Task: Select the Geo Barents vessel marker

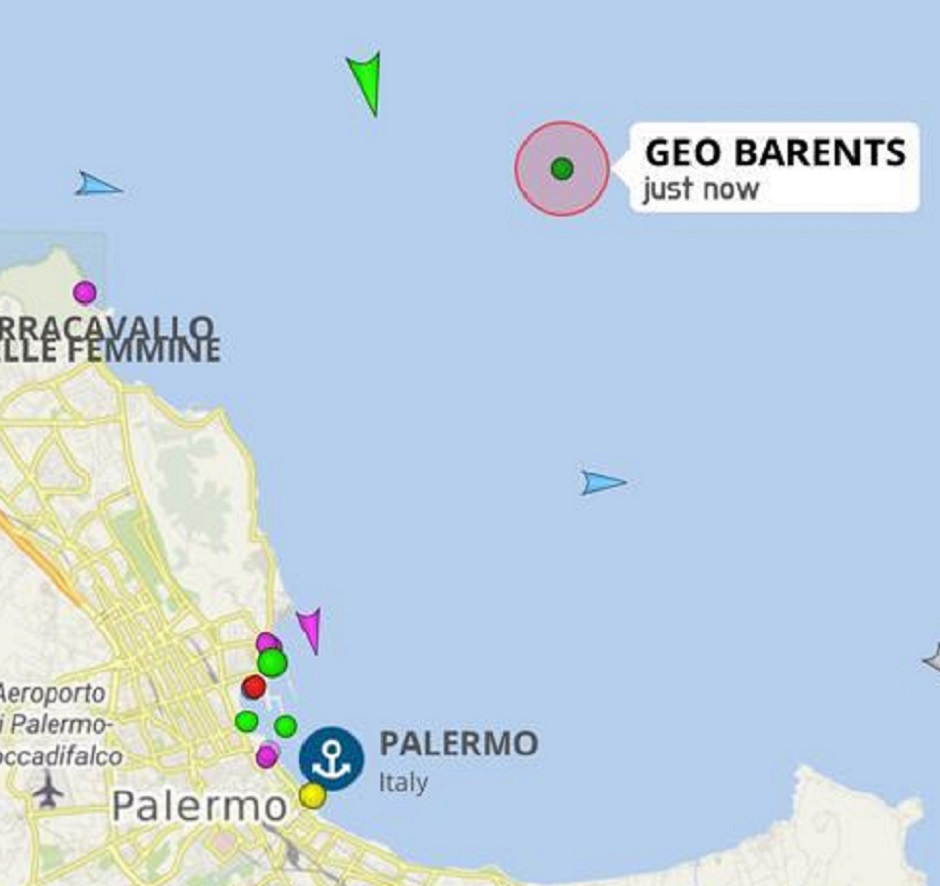Action: point(562,169)
